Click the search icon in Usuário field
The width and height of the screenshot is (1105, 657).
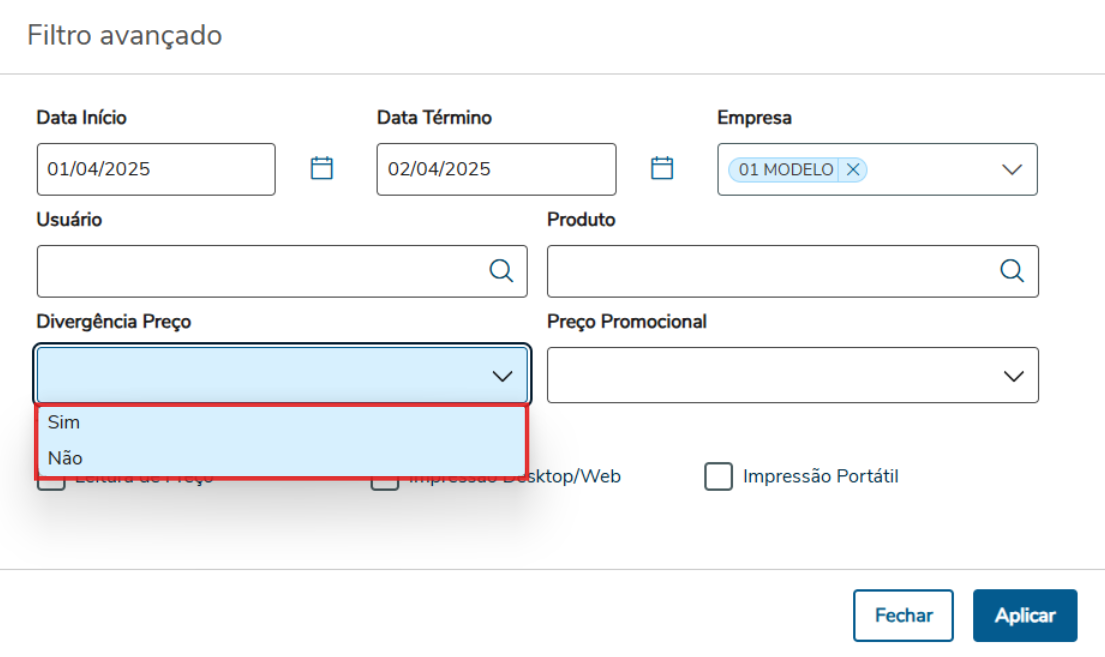pyautogui.click(x=501, y=271)
